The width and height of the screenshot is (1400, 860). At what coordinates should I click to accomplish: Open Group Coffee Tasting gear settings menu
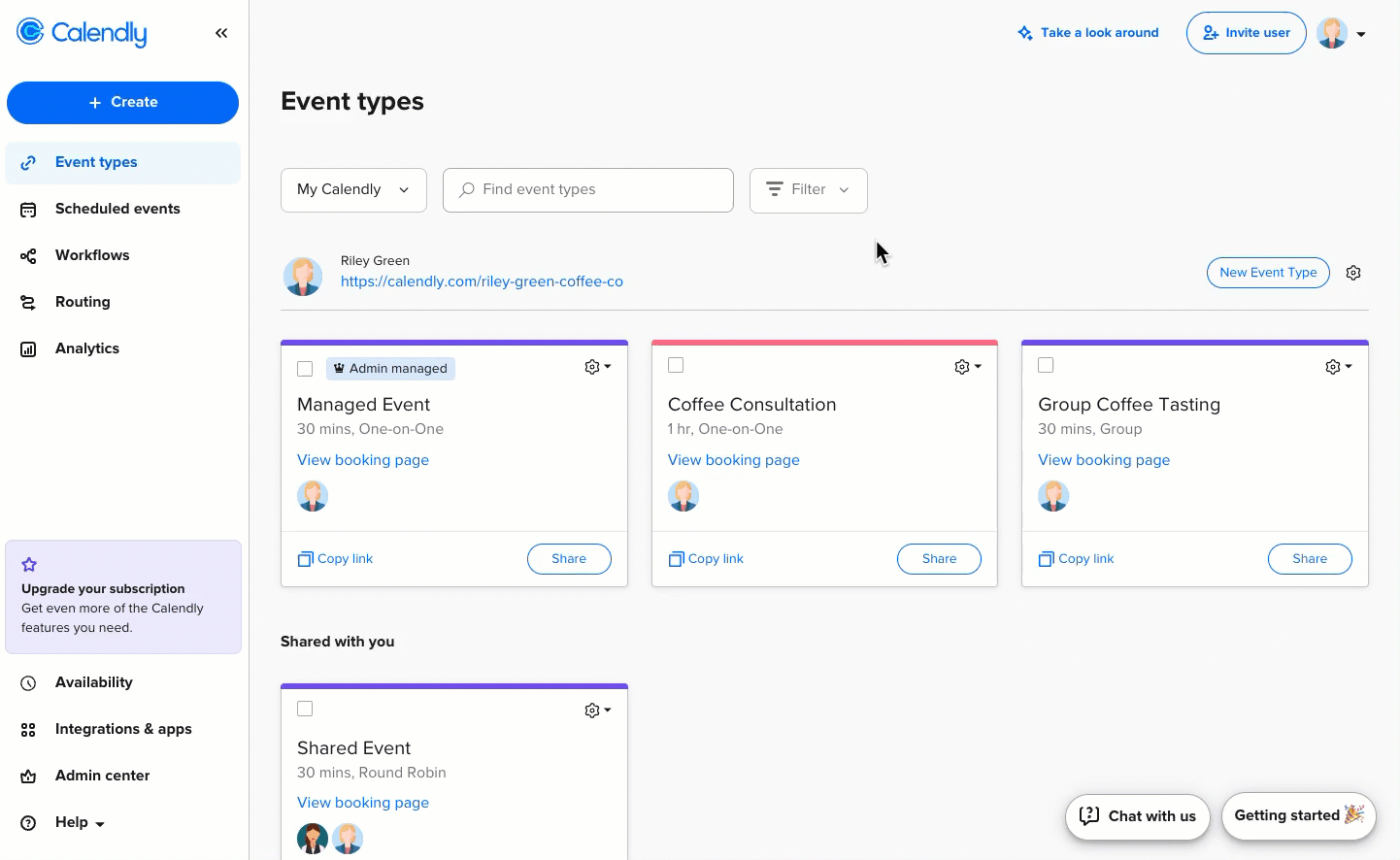[x=1338, y=367]
